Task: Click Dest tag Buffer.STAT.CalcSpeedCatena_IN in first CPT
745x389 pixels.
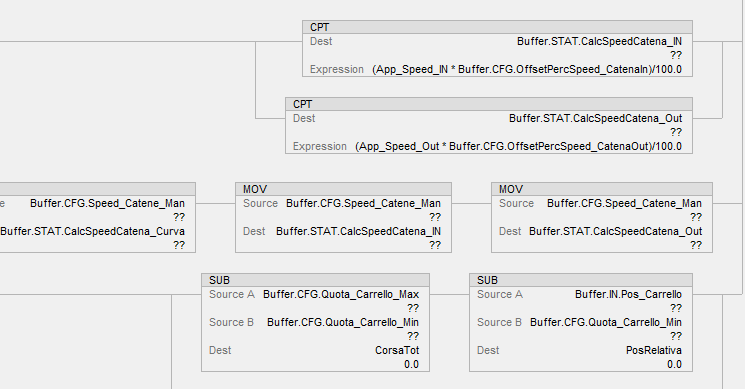Action: (x=599, y=41)
